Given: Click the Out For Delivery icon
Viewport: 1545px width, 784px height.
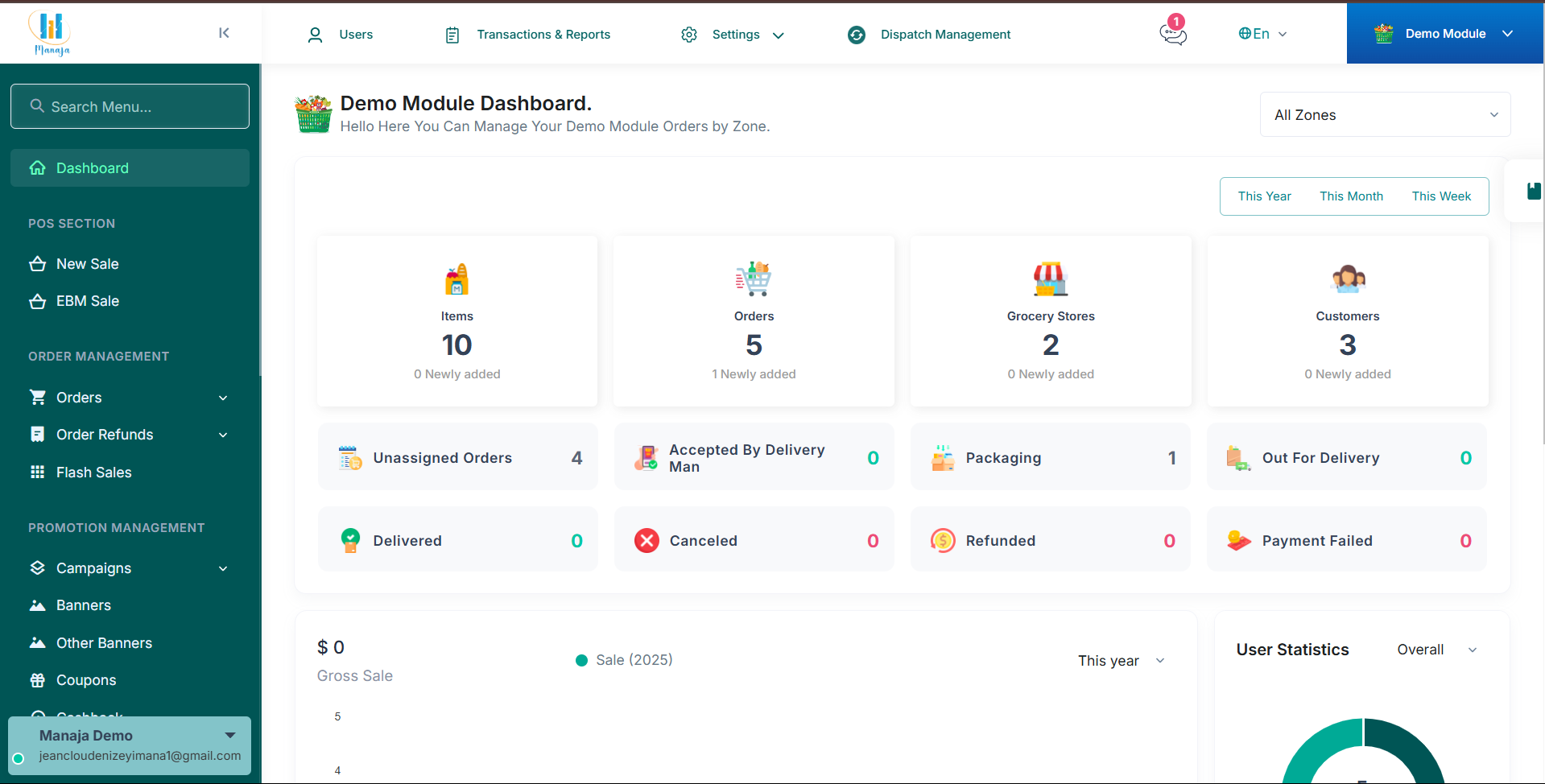Looking at the screenshot, I should click(1238, 457).
